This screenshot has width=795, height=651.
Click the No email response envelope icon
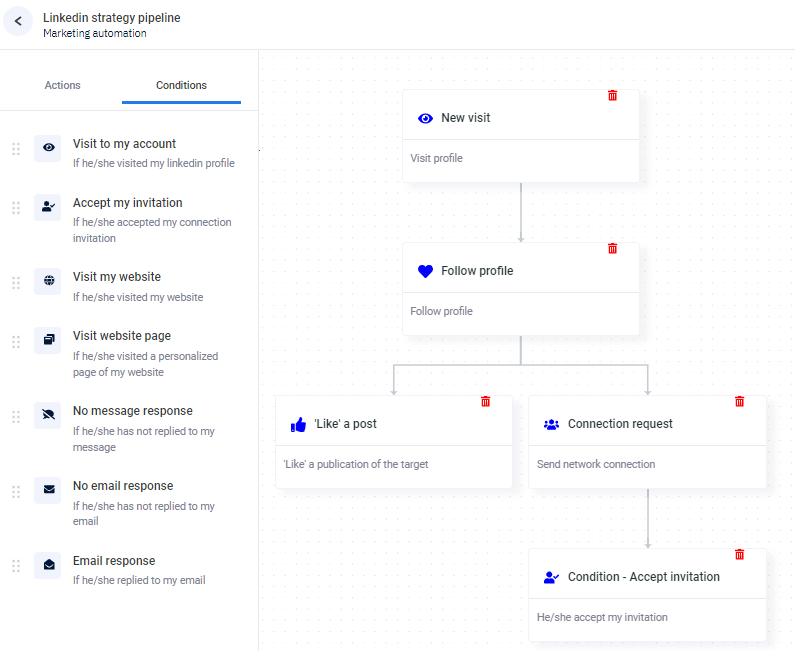coord(47,490)
